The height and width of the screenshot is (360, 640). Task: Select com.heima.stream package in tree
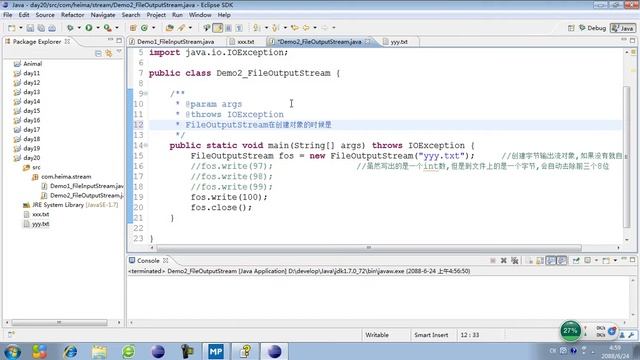click(66, 177)
